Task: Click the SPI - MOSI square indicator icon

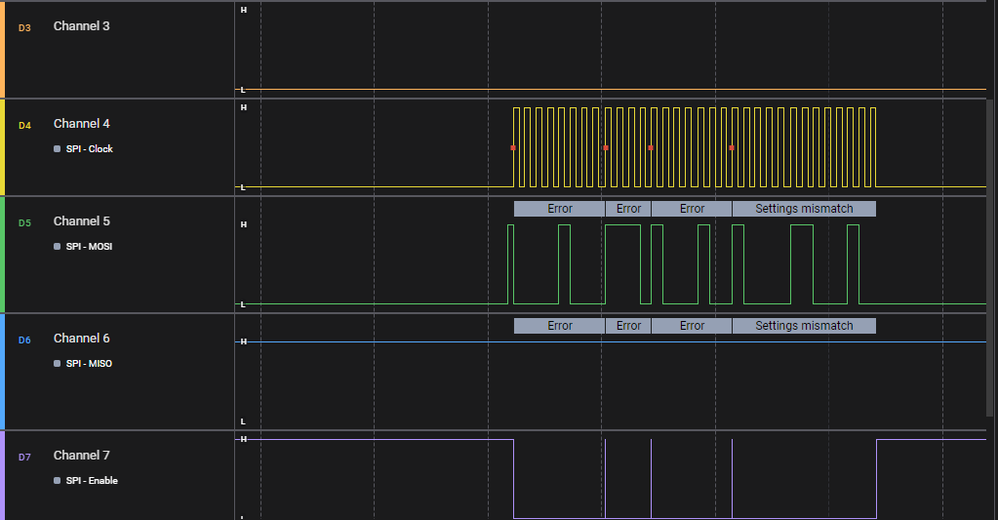Action: coord(57,246)
